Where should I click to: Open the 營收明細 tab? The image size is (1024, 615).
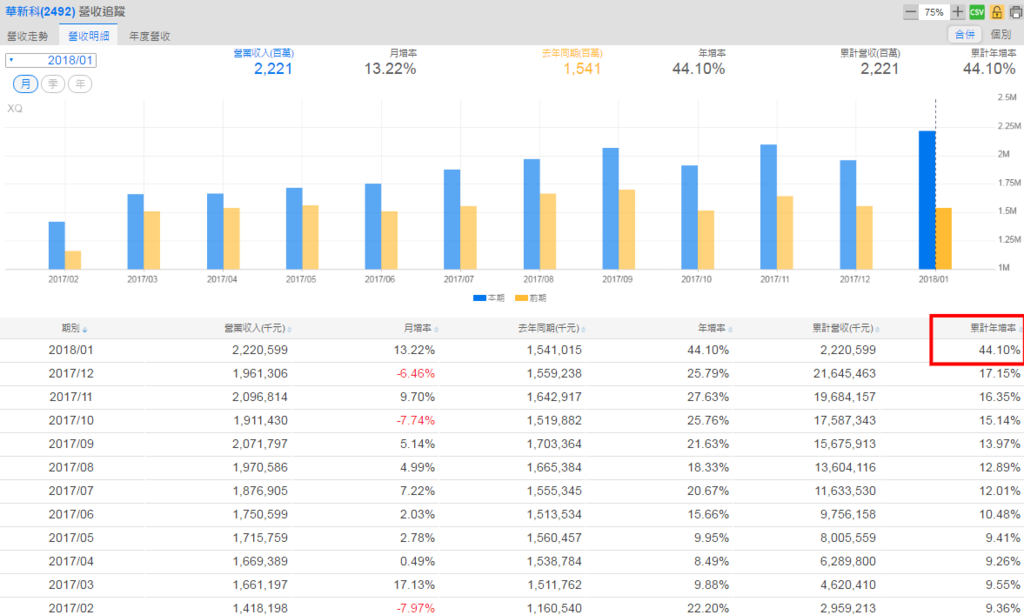(88, 36)
